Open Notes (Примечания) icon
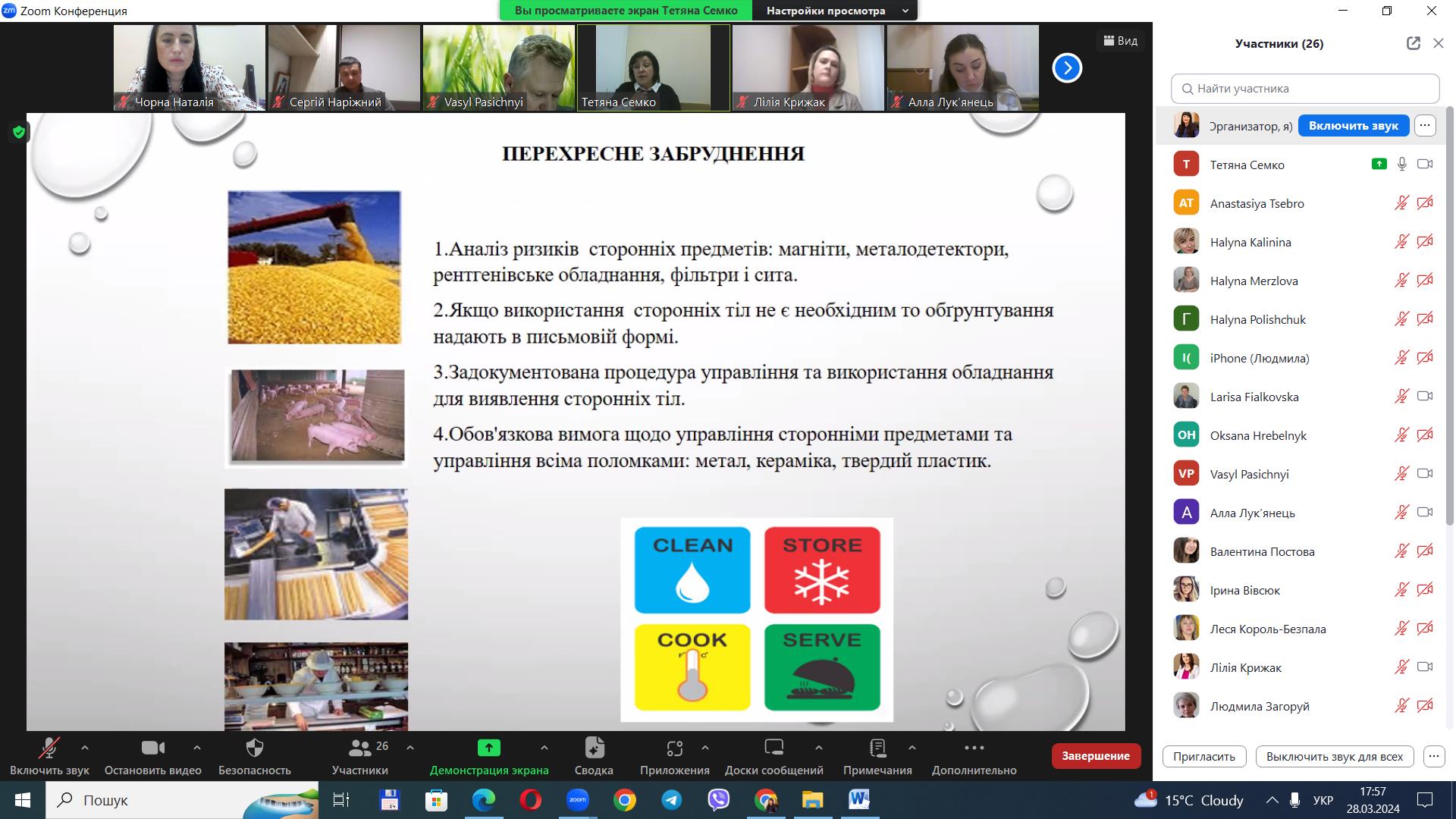Screen dimensions: 1456x819 tap(877, 748)
